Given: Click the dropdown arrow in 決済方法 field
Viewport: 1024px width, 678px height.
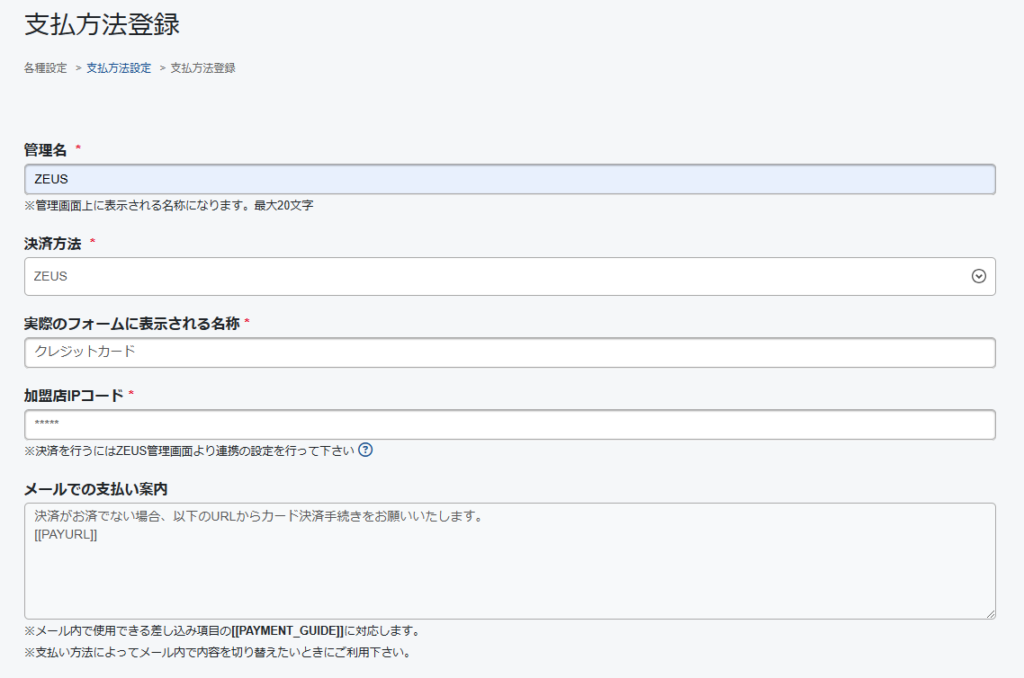Looking at the screenshot, I should coord(978,276).
